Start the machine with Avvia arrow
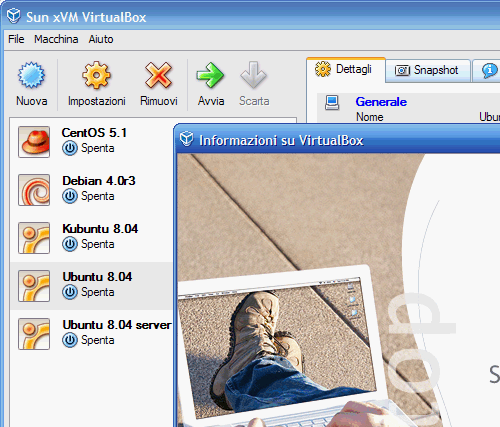500x427 pixels. [210, 75]
